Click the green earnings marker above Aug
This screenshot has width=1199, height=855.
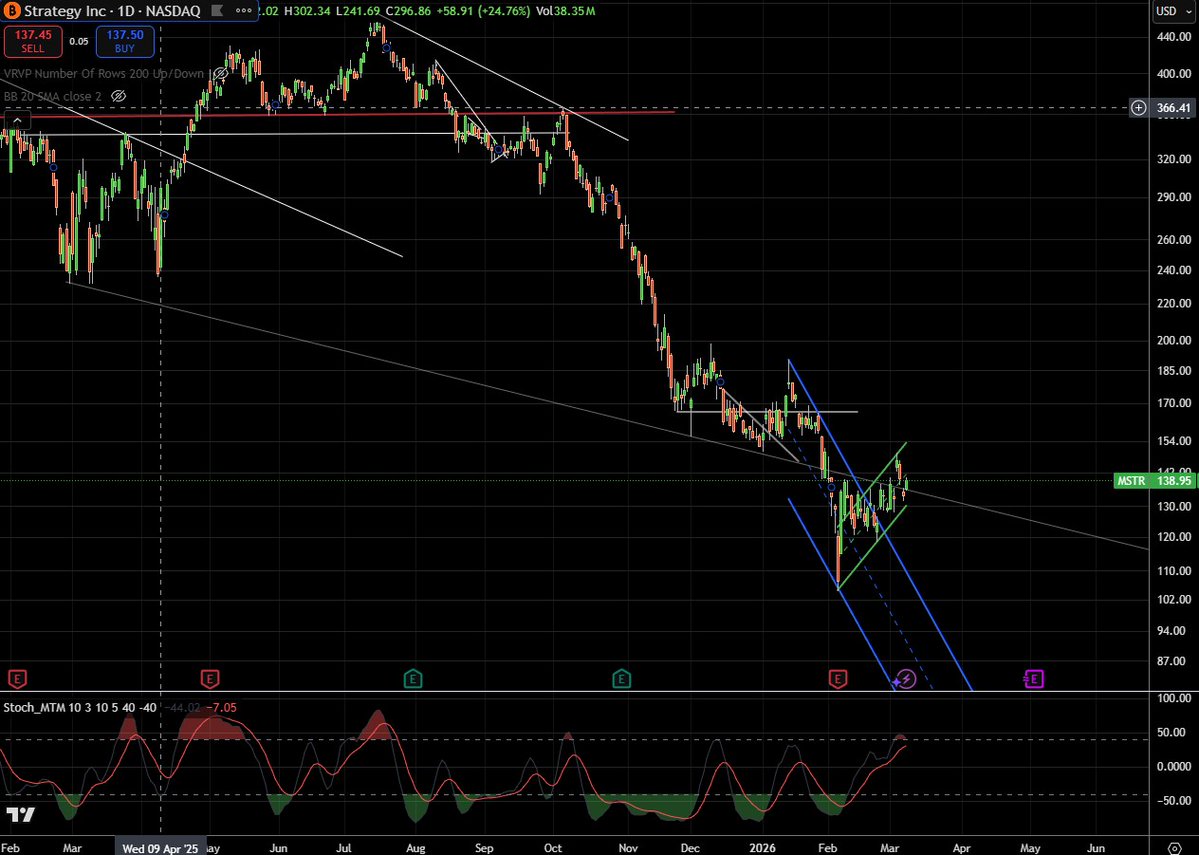pos(412,678)
